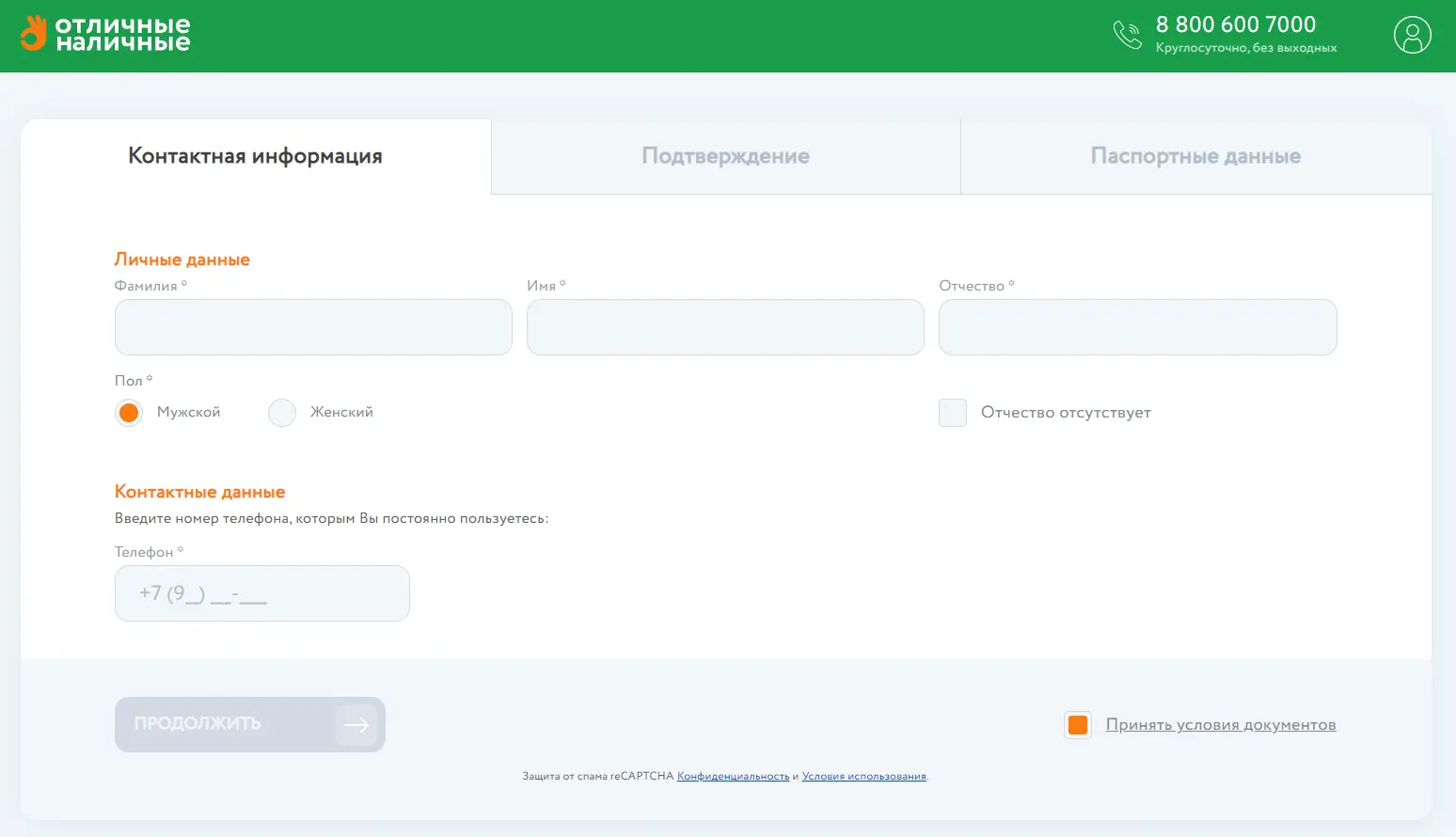Switch to Контактная информация tab
The image size is (1456, 837).
click(x=256, y=156)
